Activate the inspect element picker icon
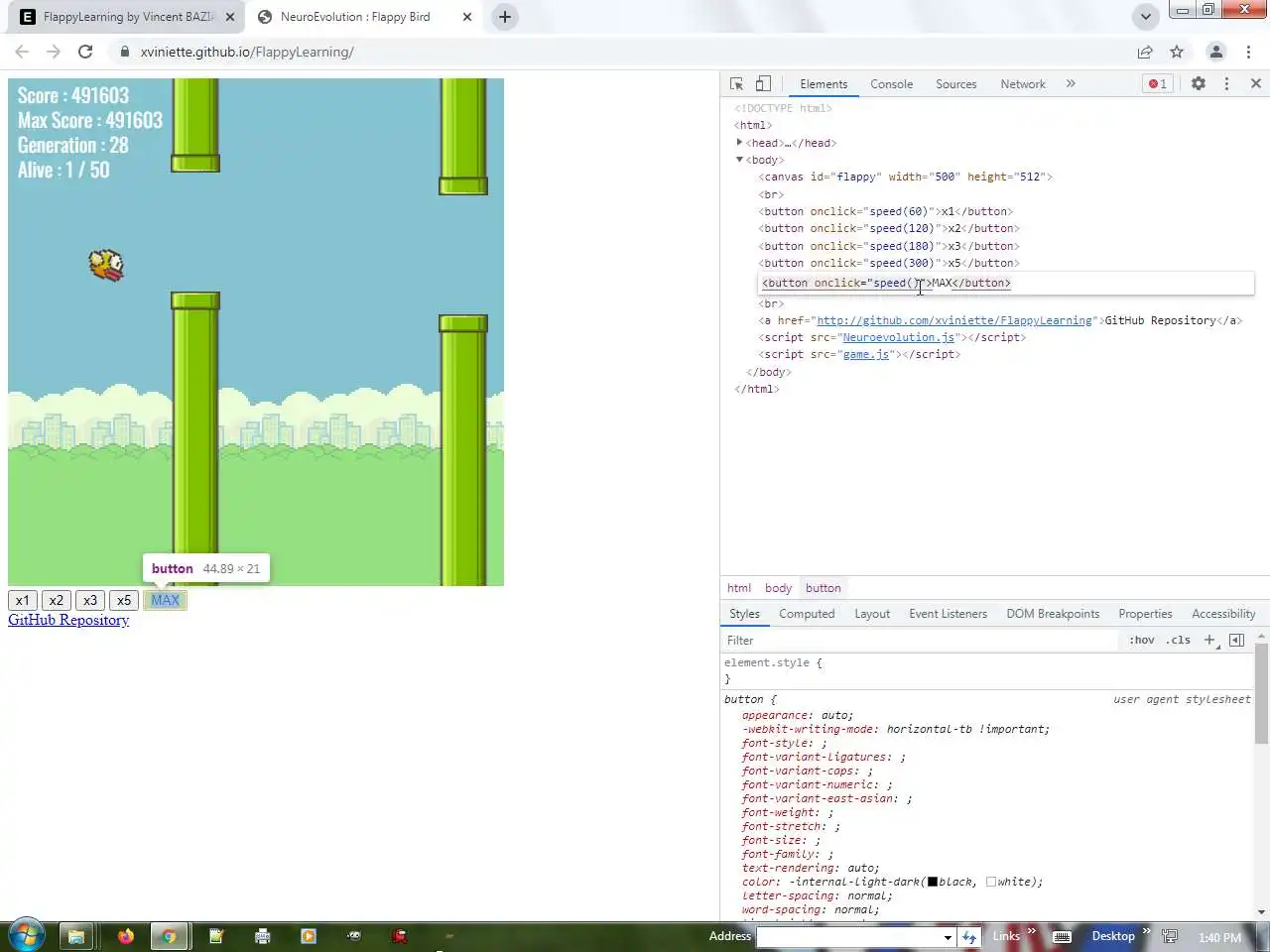Viewport: 1270px width, 952px height. pyautogui.click(x=736, y=84)
